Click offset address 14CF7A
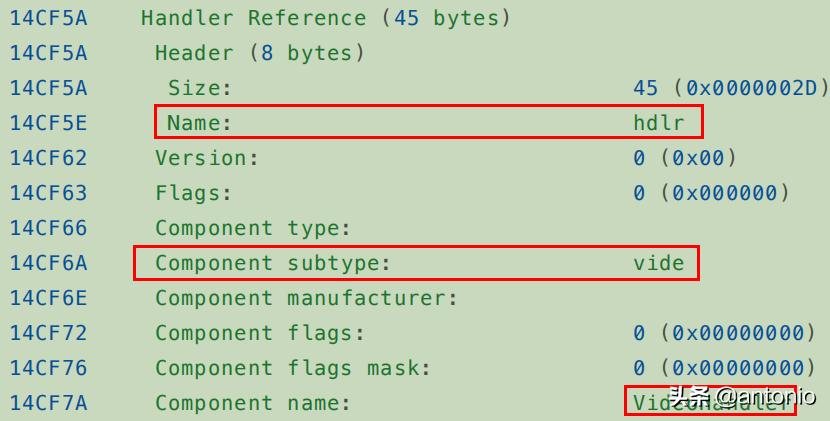Image resolution: width=830 pixels, height=421 pixels. [49, 403]
